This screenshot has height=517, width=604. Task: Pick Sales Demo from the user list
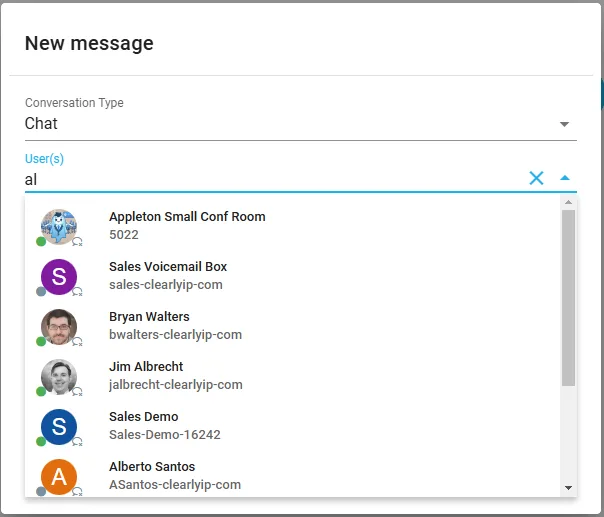(293, 426)
